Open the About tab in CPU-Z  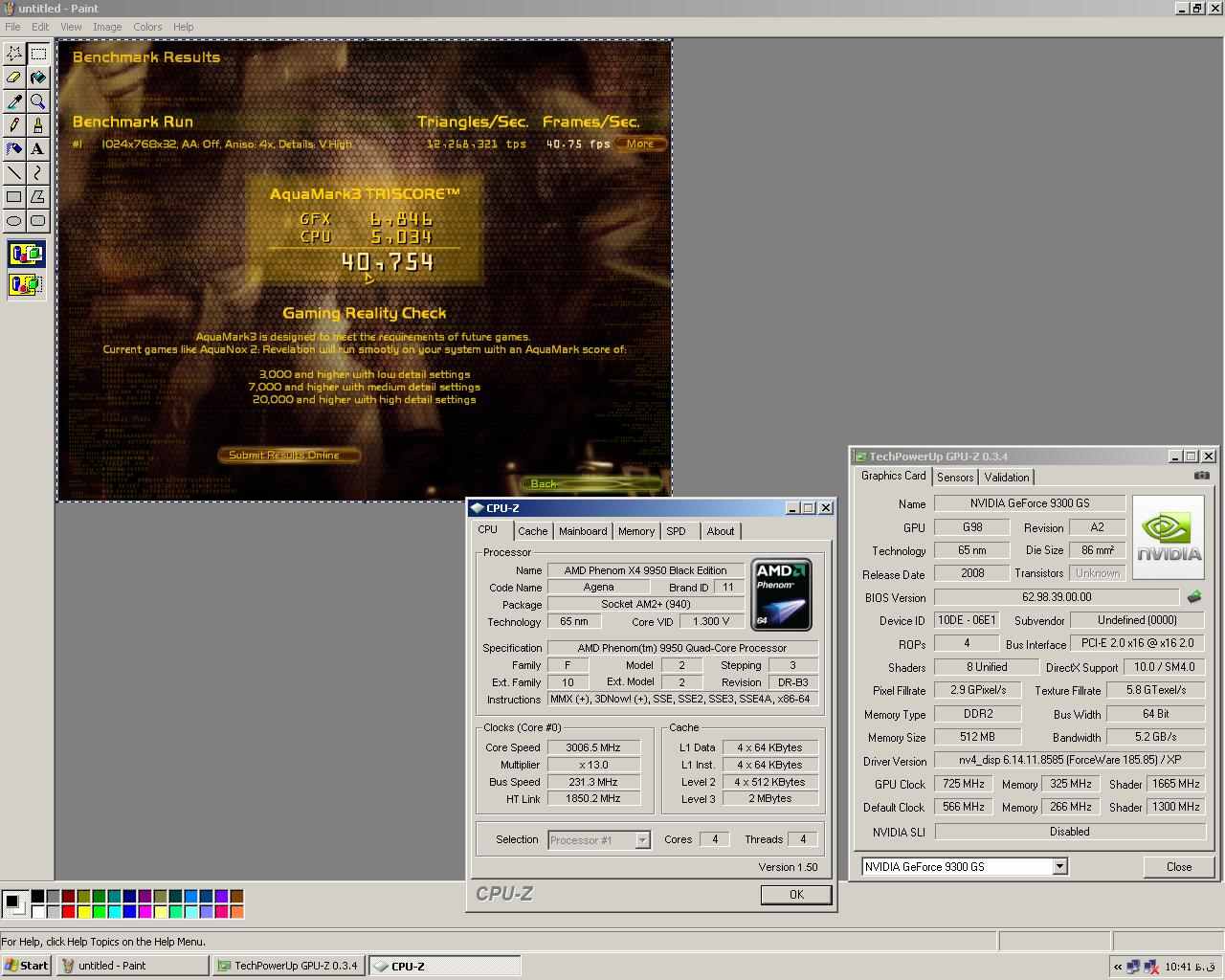pos(721,531)
